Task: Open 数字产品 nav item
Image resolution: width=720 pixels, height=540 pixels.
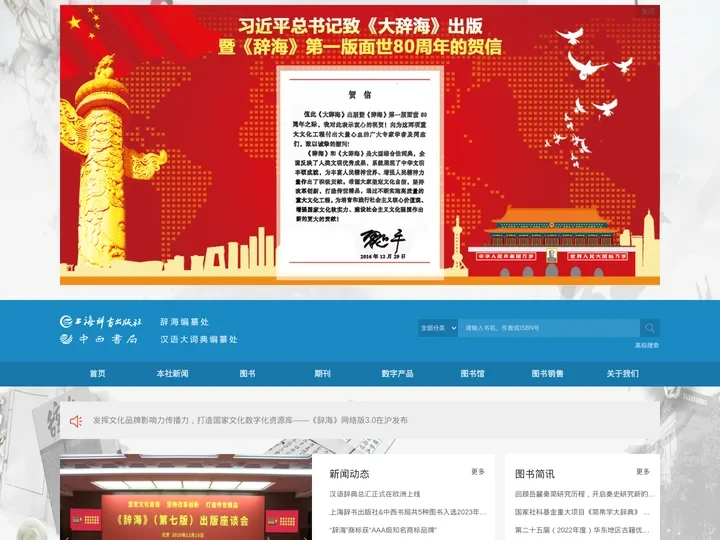Action: tap(397, 374)
